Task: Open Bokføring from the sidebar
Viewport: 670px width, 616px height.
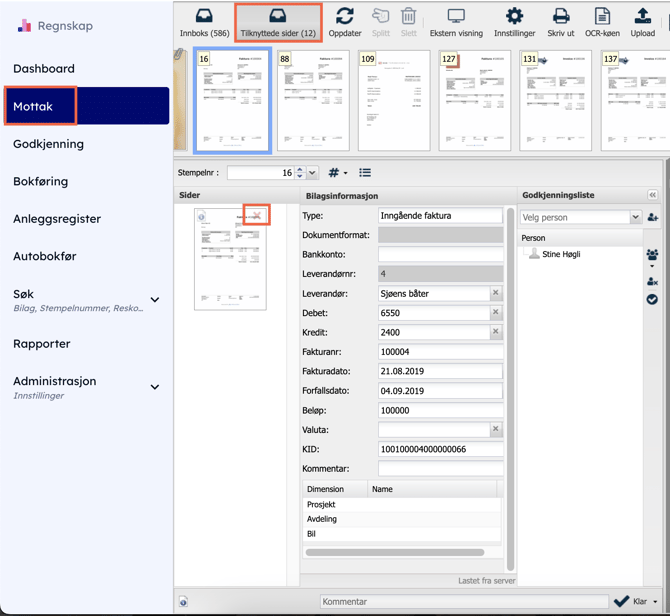Action: tap(41, 181)
